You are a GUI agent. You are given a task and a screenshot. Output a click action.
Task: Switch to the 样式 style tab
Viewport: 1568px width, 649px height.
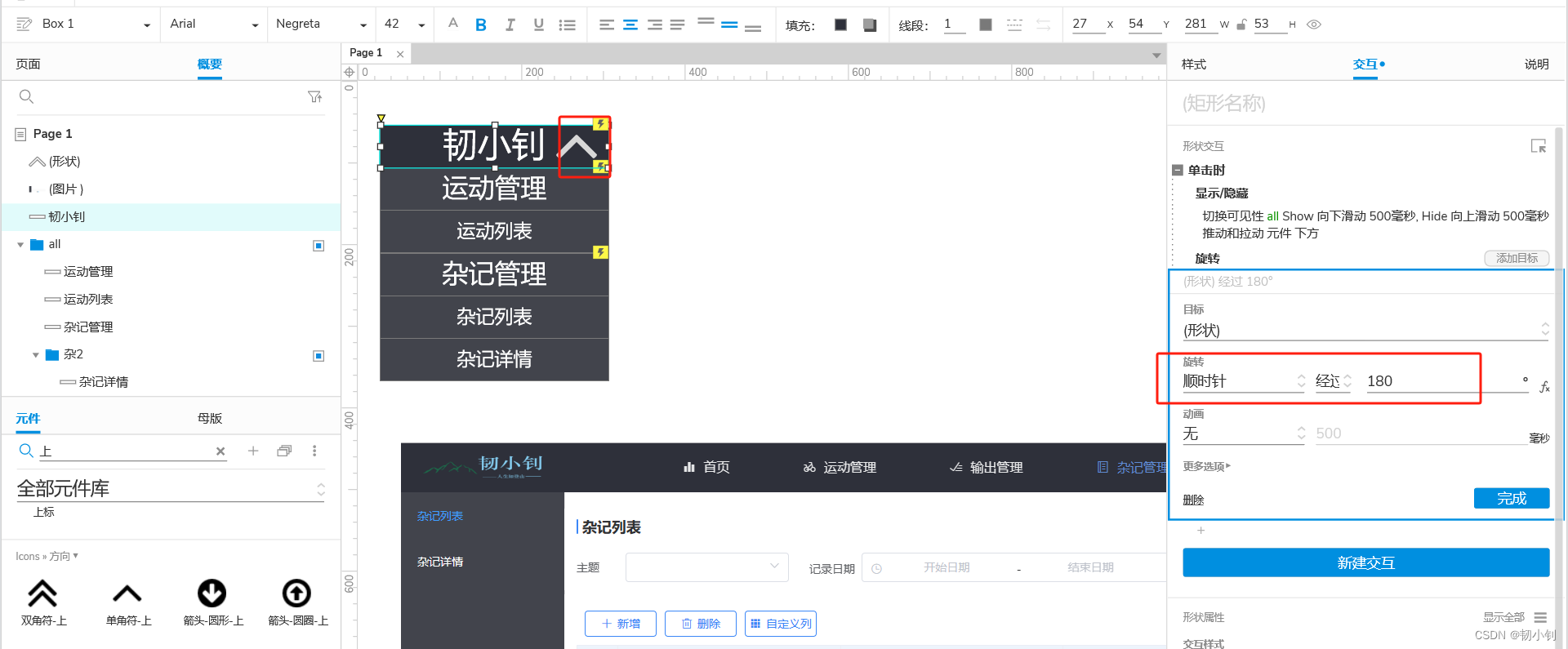[1193, 64]
